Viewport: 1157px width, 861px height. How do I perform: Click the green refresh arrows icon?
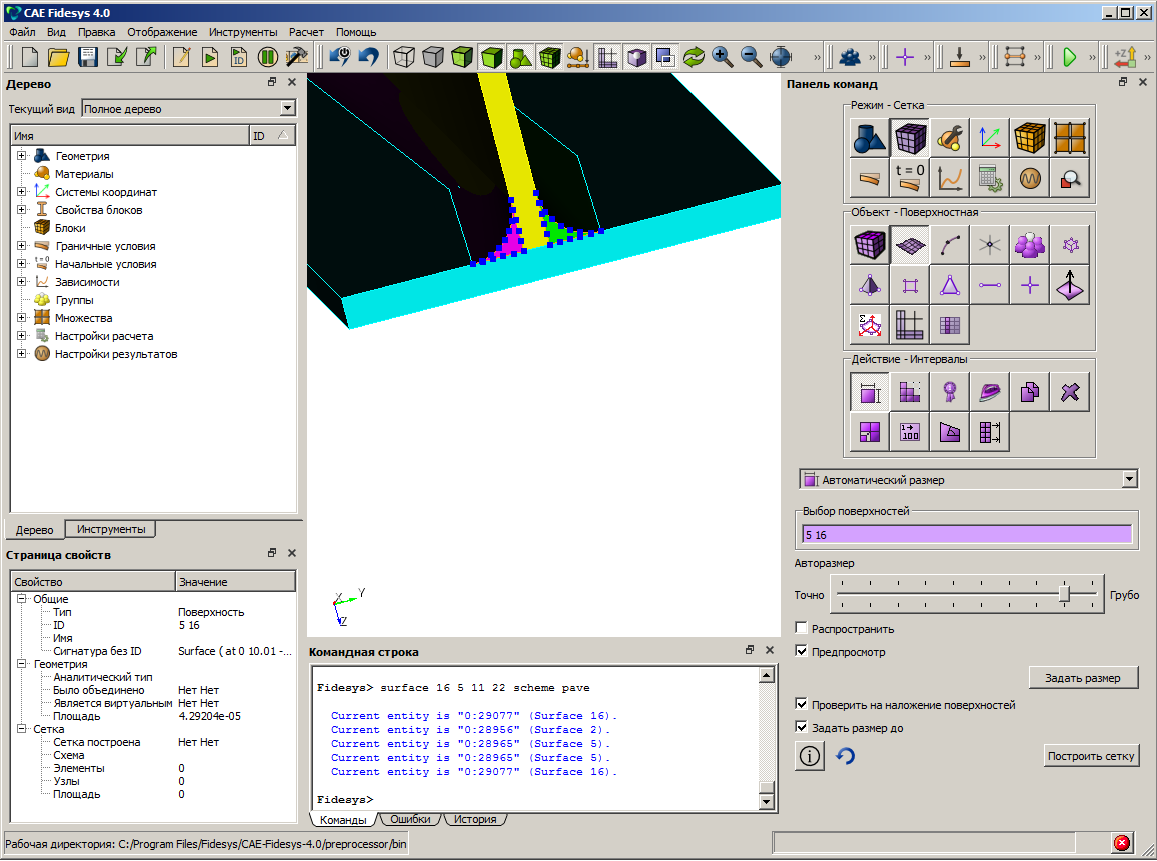694,57
